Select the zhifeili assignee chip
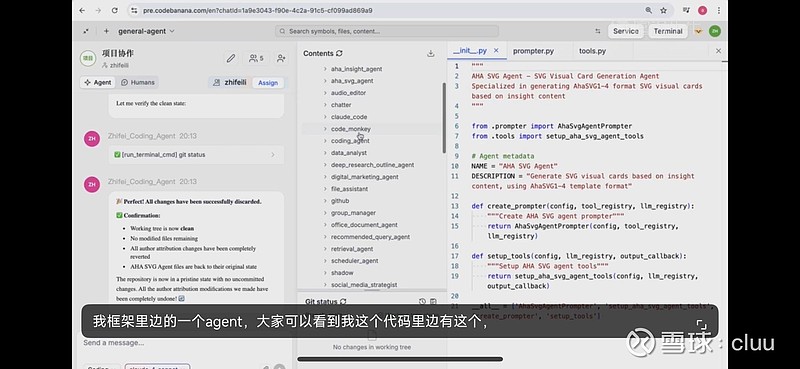Viewport: 800px width, 369px height. [x=230, y=82]
